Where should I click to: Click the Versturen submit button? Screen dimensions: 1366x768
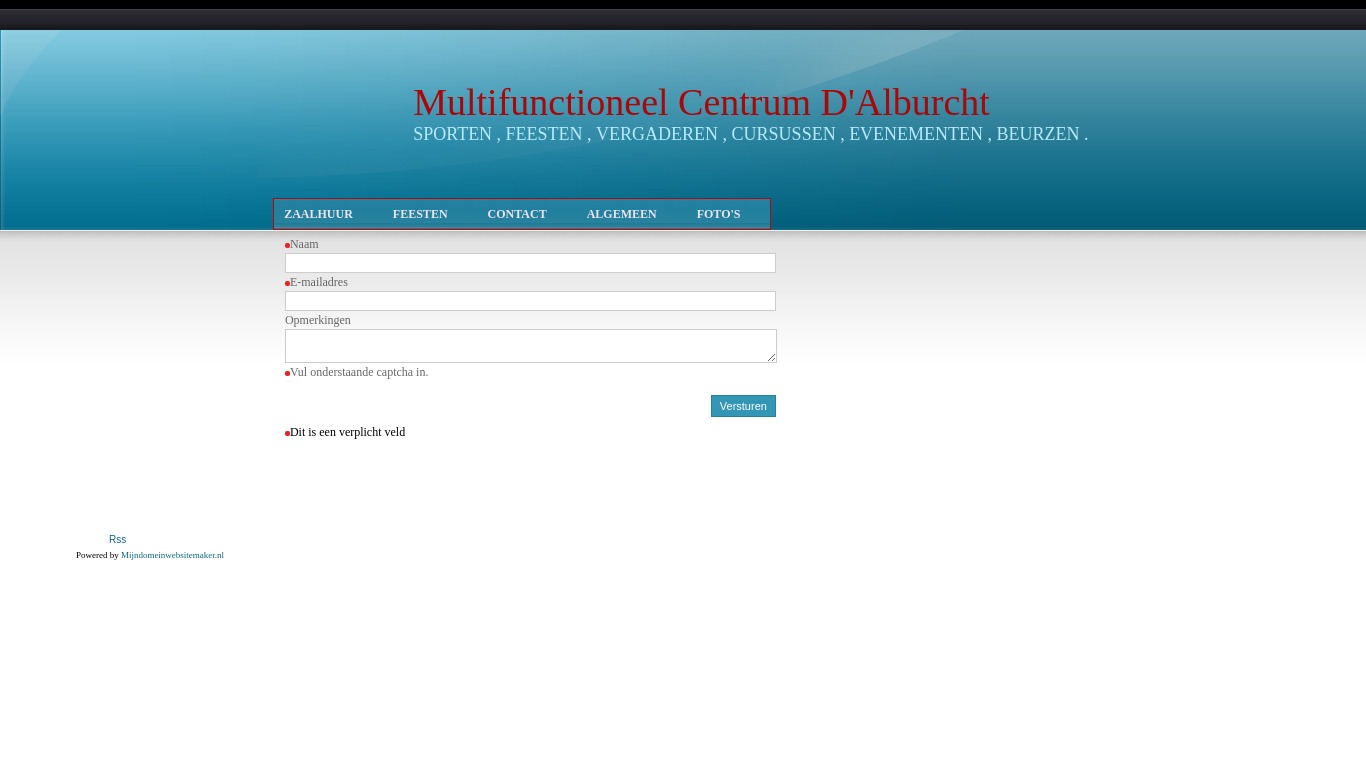click(743, 406)
